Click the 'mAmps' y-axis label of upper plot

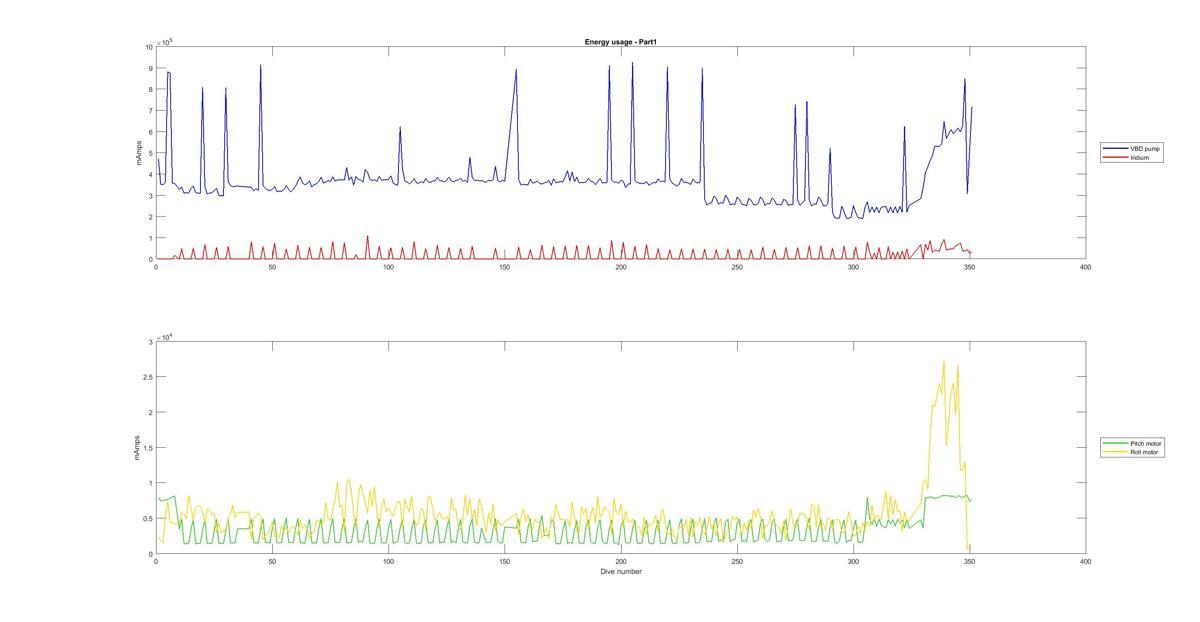(x=138, y=153)
